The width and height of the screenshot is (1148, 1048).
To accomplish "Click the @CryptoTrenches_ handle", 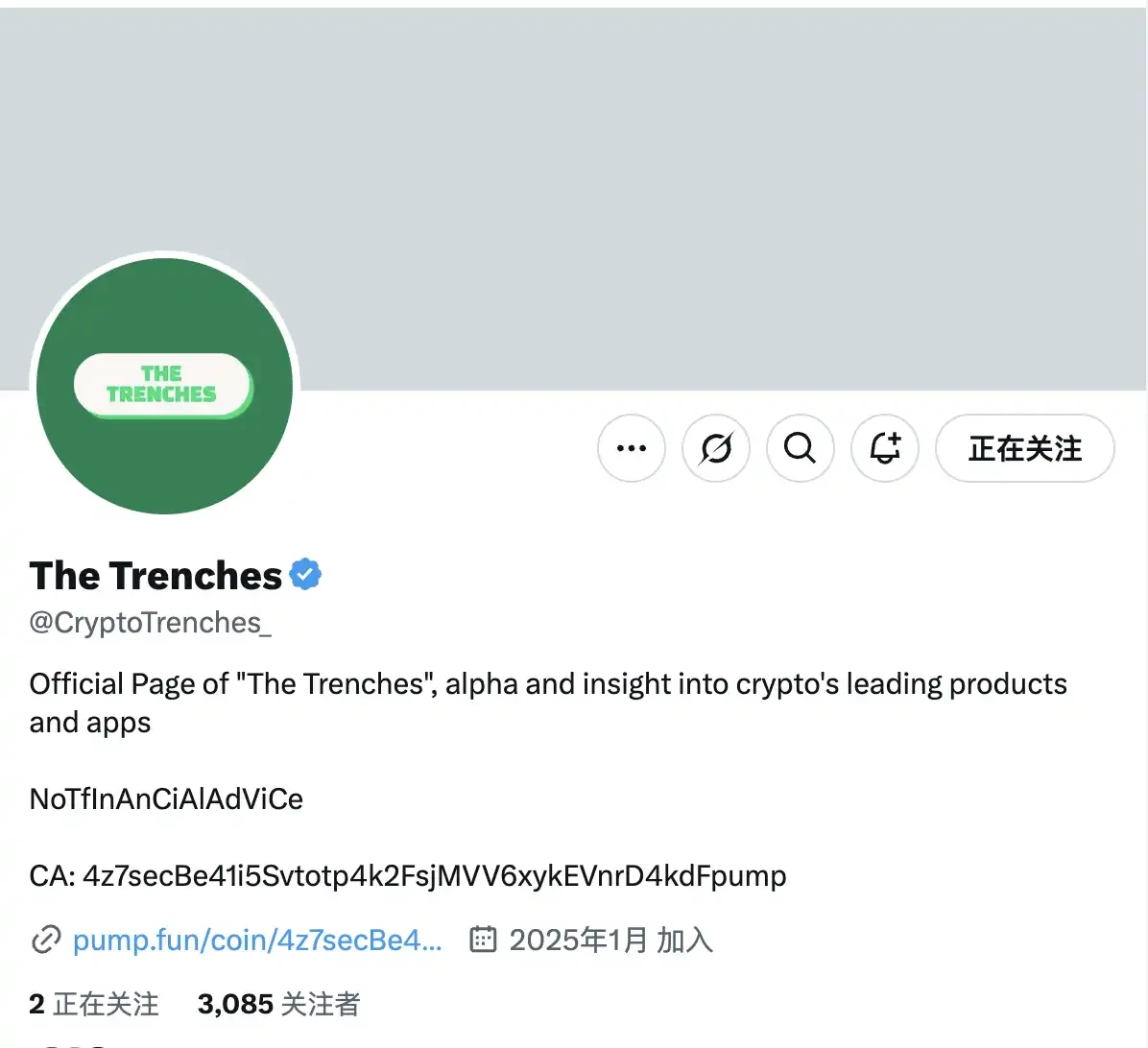I will 150,623.
